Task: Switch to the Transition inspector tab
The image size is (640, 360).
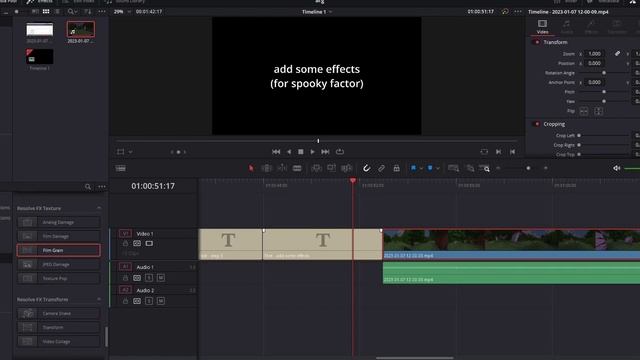Action: [617, 27]
